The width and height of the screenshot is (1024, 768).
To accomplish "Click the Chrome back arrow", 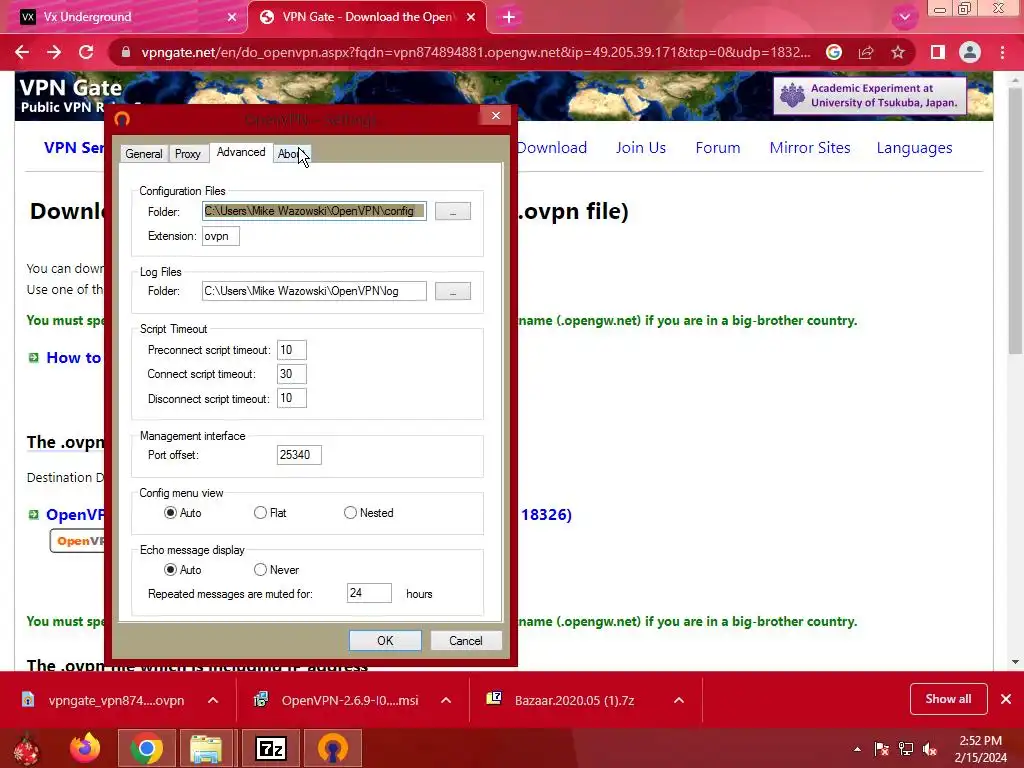I will click(x=22, y=52).
